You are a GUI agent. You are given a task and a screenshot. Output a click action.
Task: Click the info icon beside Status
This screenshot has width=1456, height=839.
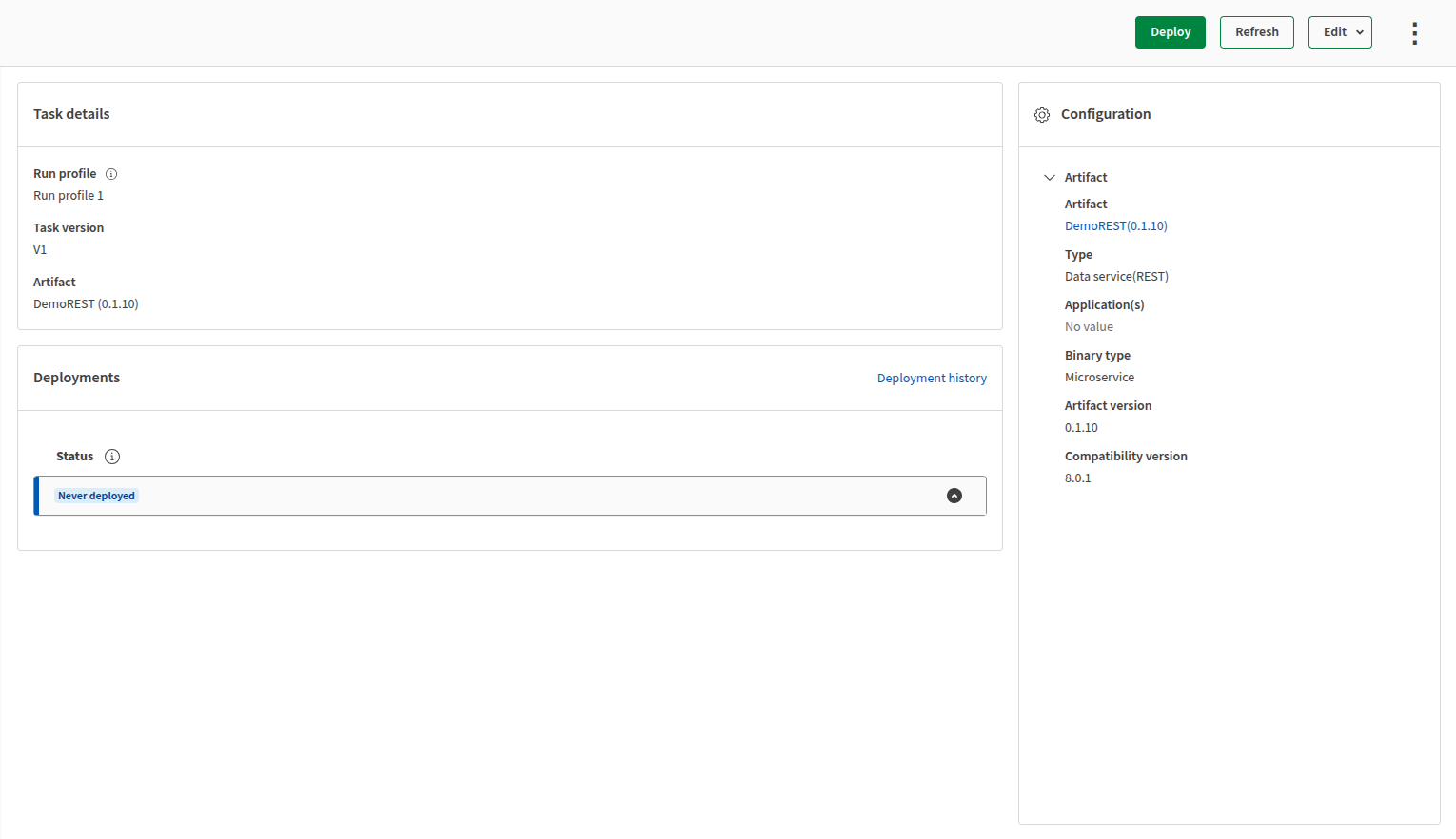pos(112,457)
